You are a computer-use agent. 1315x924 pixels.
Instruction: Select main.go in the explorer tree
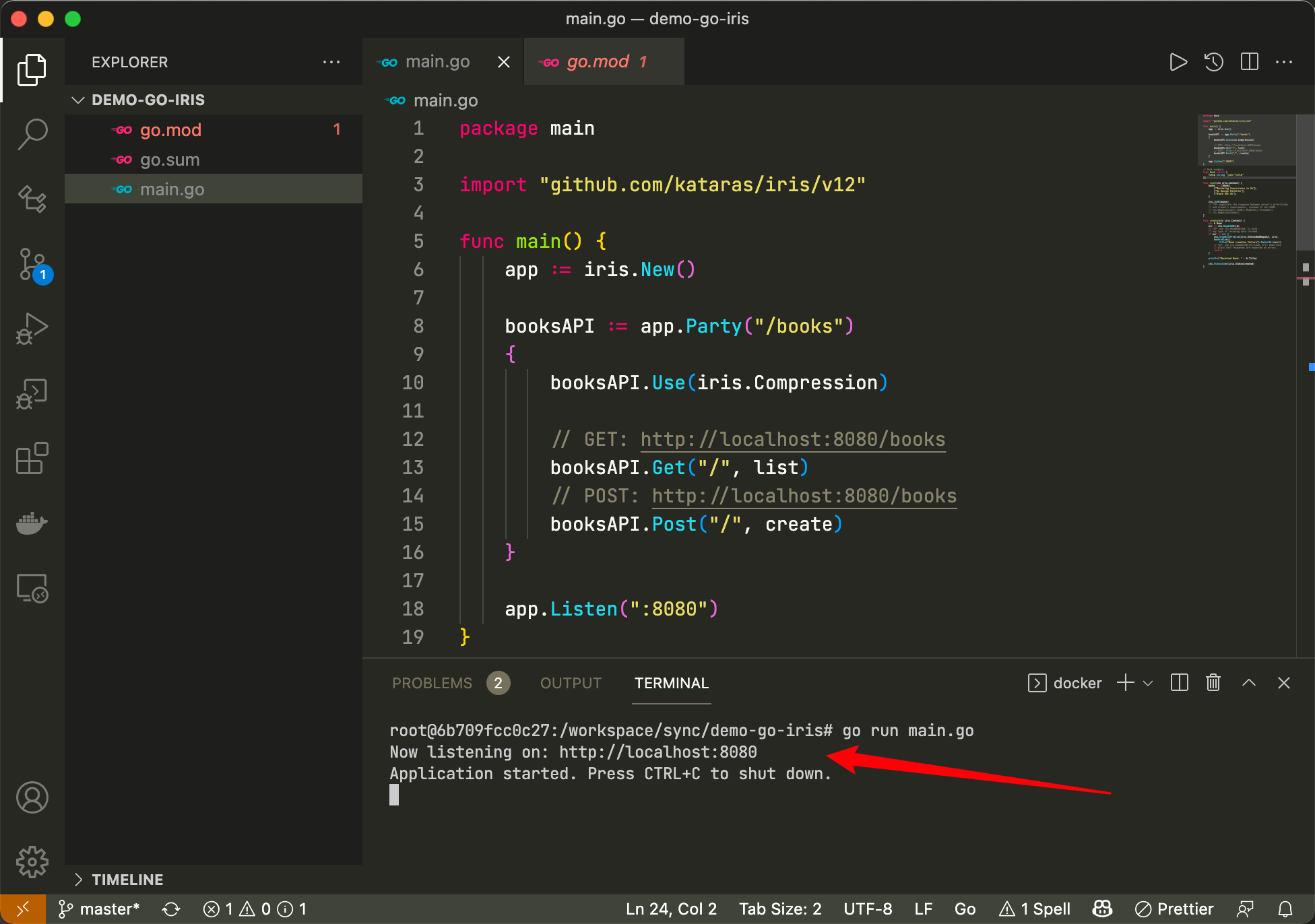(214, 189)
